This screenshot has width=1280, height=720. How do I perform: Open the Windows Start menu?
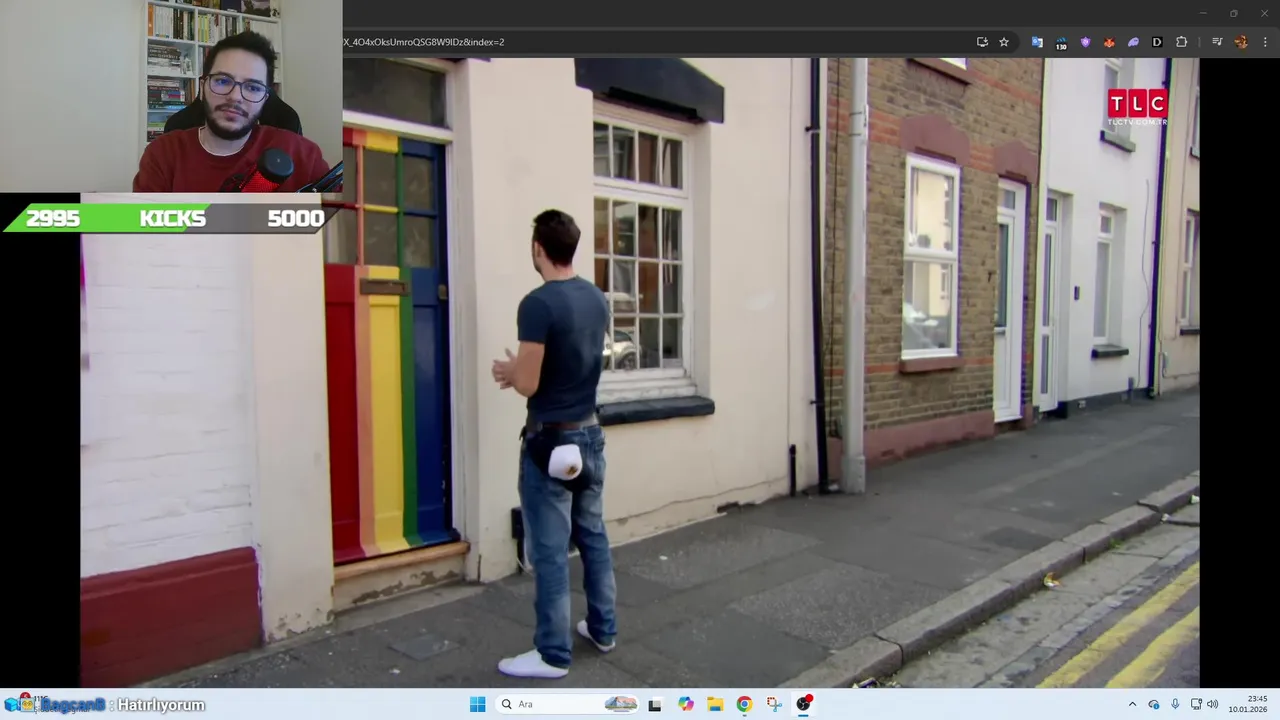pyautogui.click(x=477, y=704)
